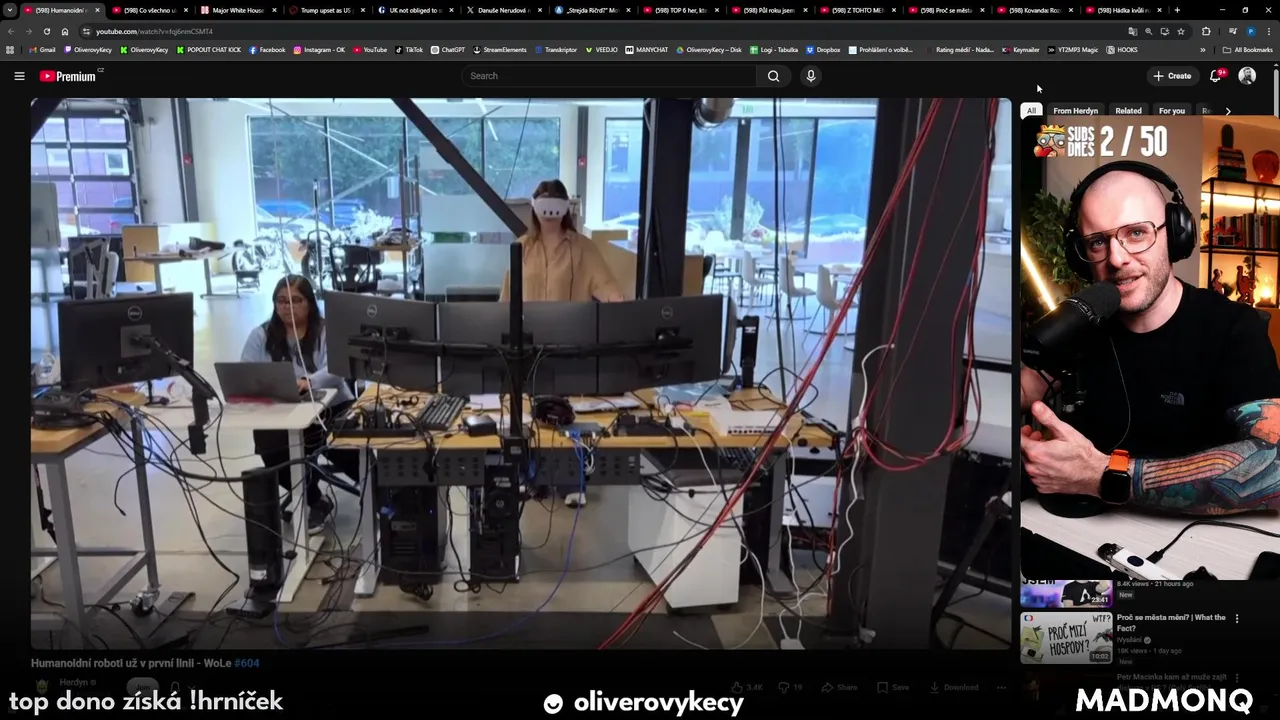View site information icon in address bar
Viewport: 1280px width, 720px height.
pos(87,31)
